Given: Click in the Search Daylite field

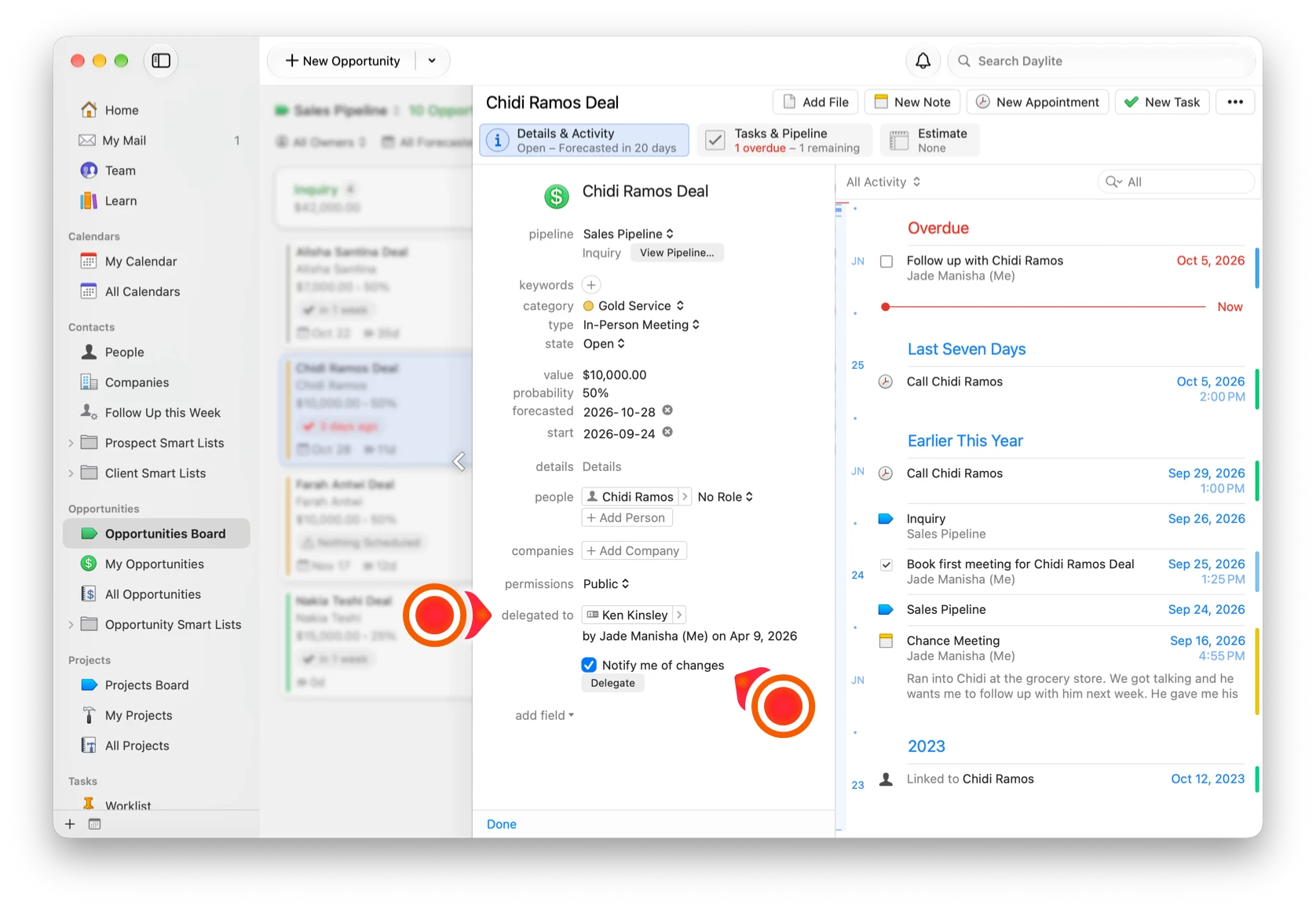Looking at the screenshot, I should [1101, 61].
